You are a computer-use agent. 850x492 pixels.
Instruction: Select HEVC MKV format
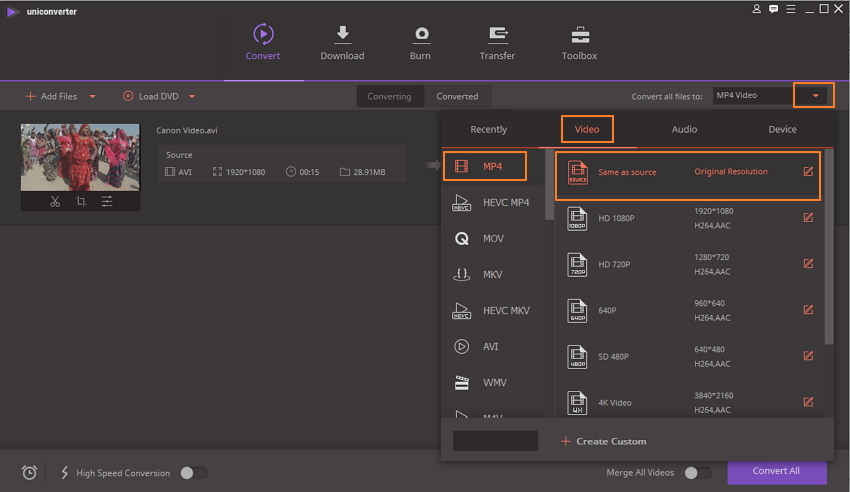493,310
